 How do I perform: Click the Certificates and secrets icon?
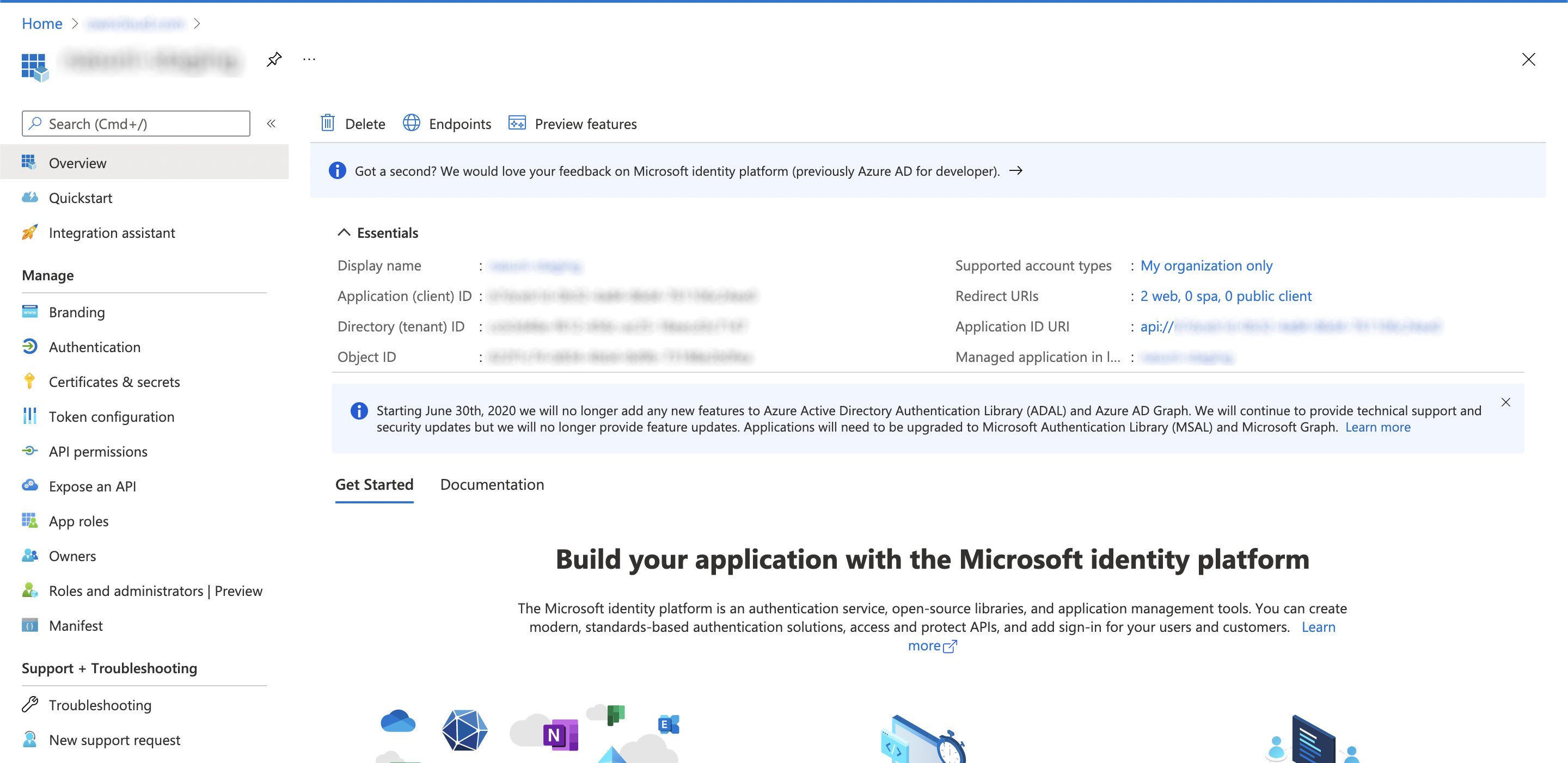[x=29, y=381]
